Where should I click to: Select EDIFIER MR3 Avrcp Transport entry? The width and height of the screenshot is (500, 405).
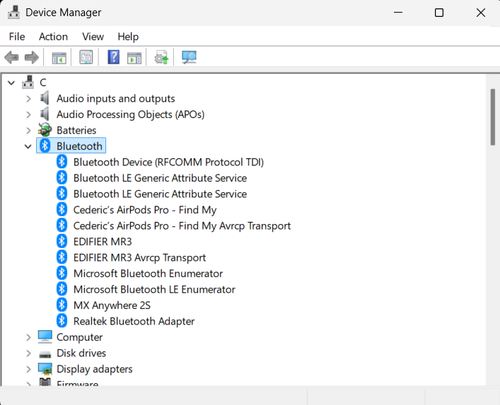(x=139, y=258)
